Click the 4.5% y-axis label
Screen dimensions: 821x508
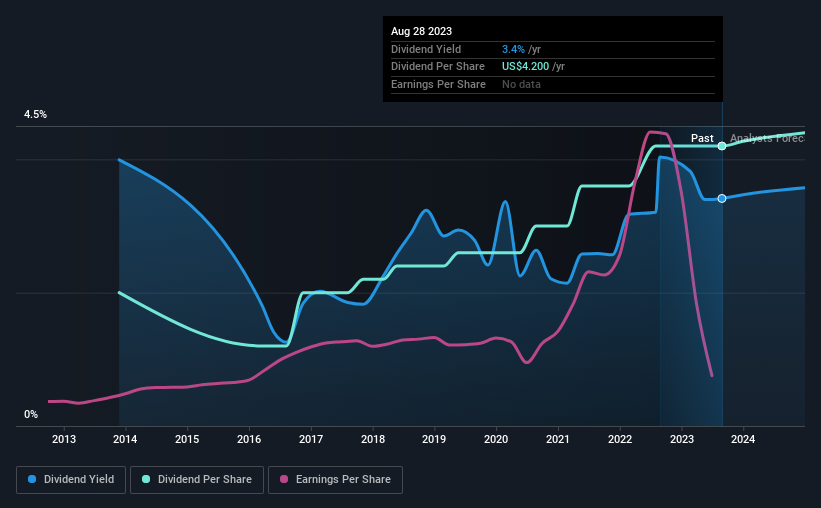[35, 115]
